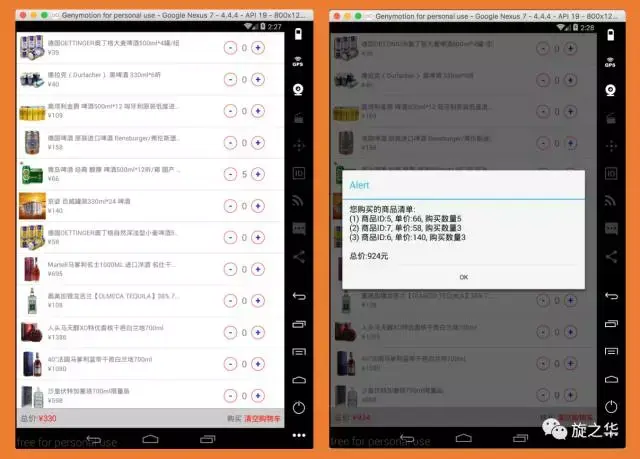Screen dimensions: 640x459
Task: Click the Alert dialog title
Action: [x=359, y=185]
